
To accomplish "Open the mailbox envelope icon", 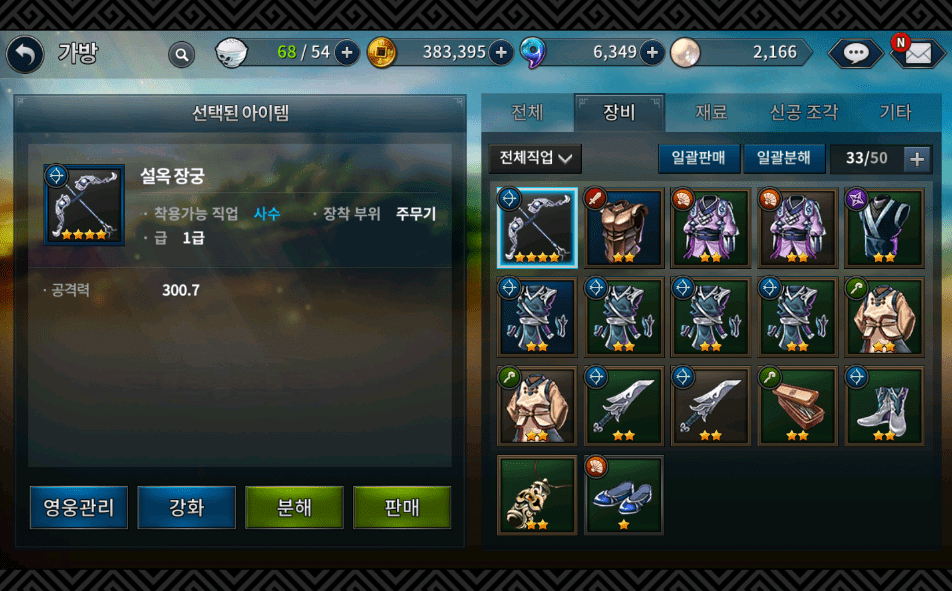I will (x=917, y=53).
